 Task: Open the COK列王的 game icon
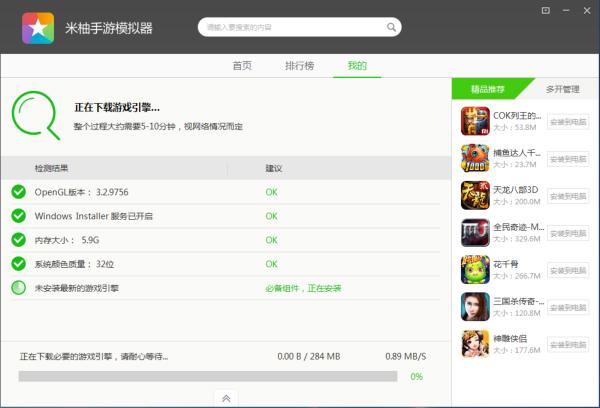point(475,121)
